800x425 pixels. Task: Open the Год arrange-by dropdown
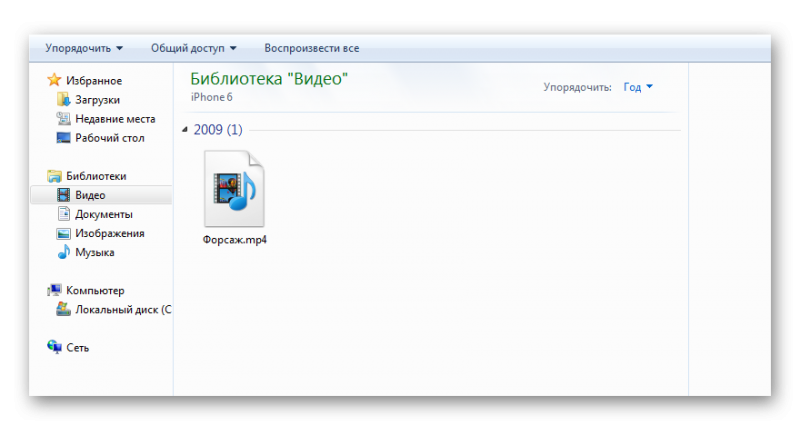637,87
